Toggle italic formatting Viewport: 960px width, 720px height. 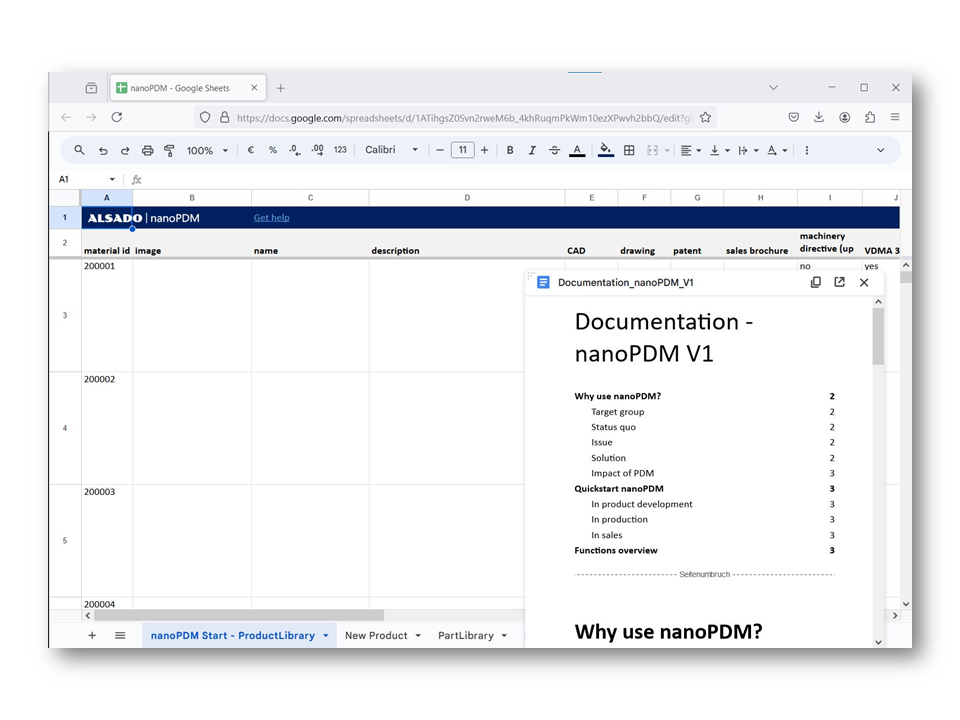pyautogui.click(x=531, y=150)
